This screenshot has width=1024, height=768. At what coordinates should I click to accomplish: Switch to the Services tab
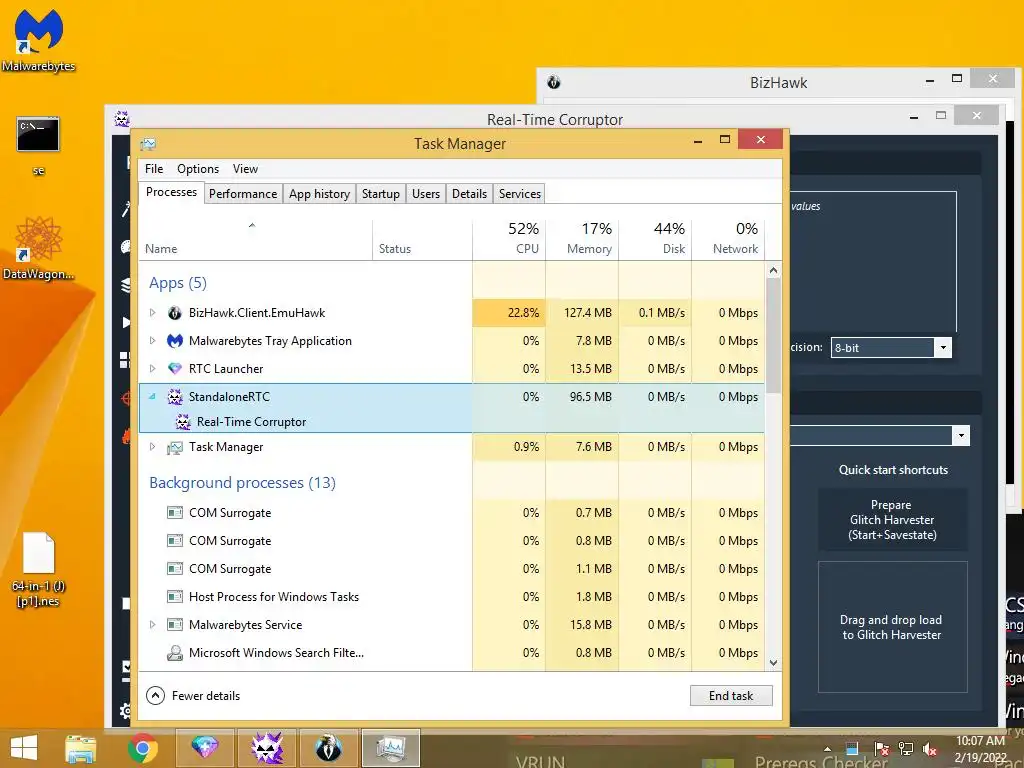click(520, 194)
